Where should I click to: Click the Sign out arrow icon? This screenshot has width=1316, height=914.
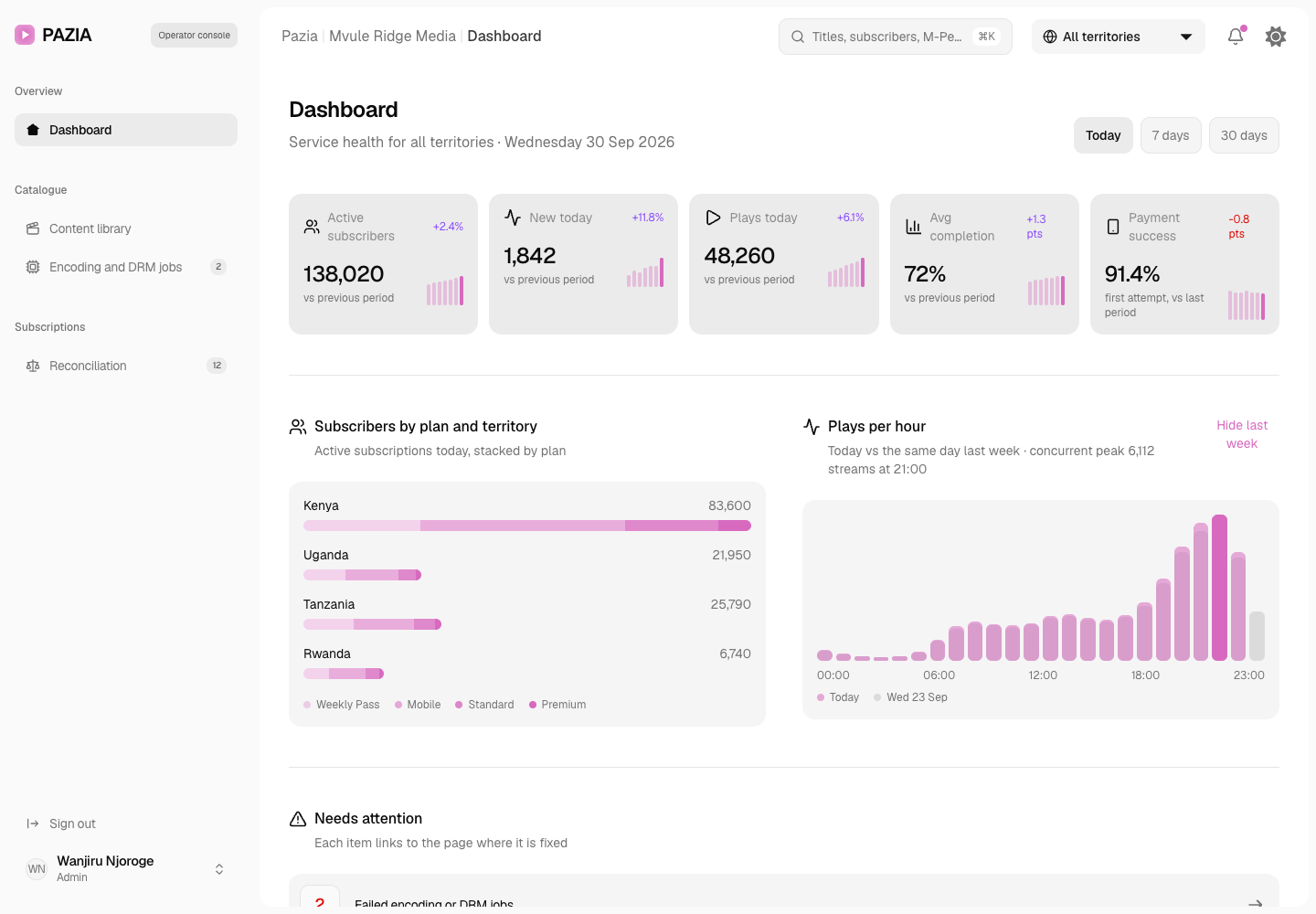pyautogui.click(x=33, y=824)
